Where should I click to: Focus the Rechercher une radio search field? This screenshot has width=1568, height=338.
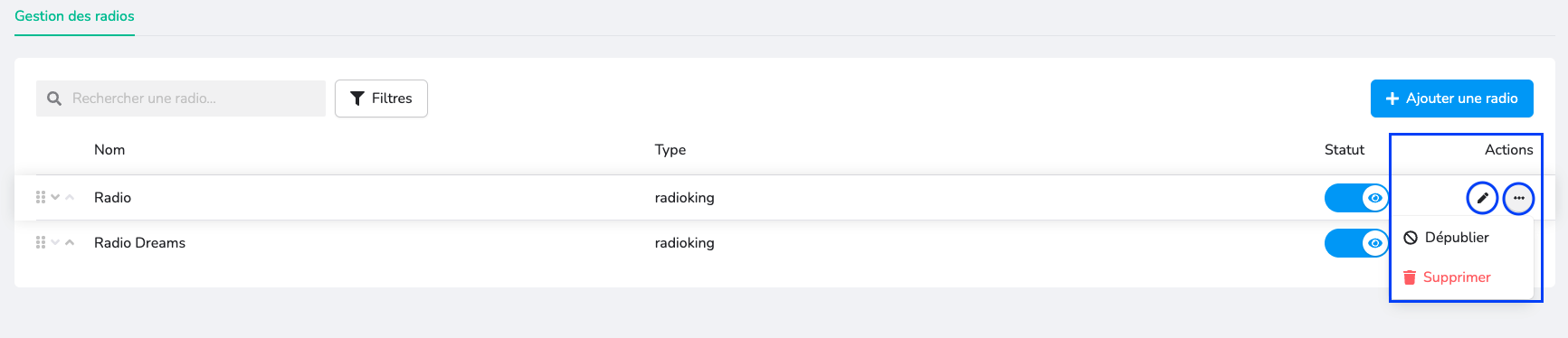click(x=181, y=99)
